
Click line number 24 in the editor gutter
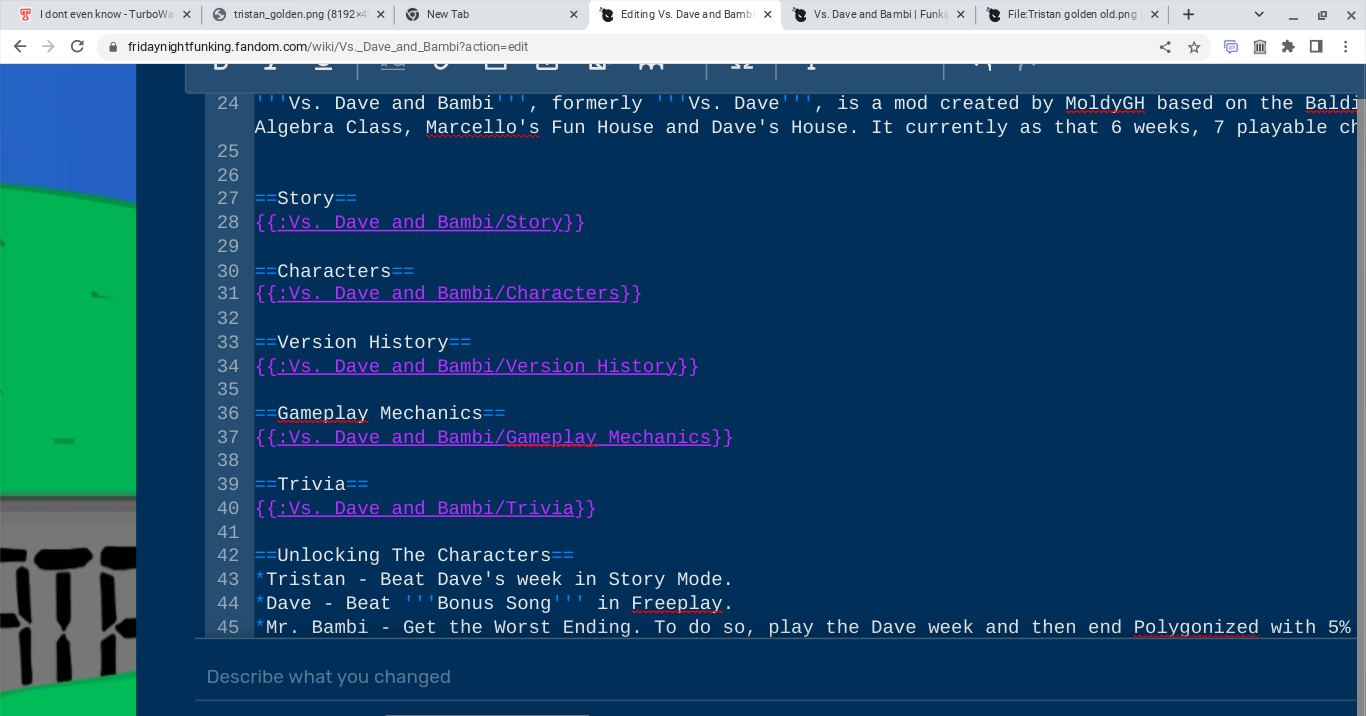tap(228, 103)
